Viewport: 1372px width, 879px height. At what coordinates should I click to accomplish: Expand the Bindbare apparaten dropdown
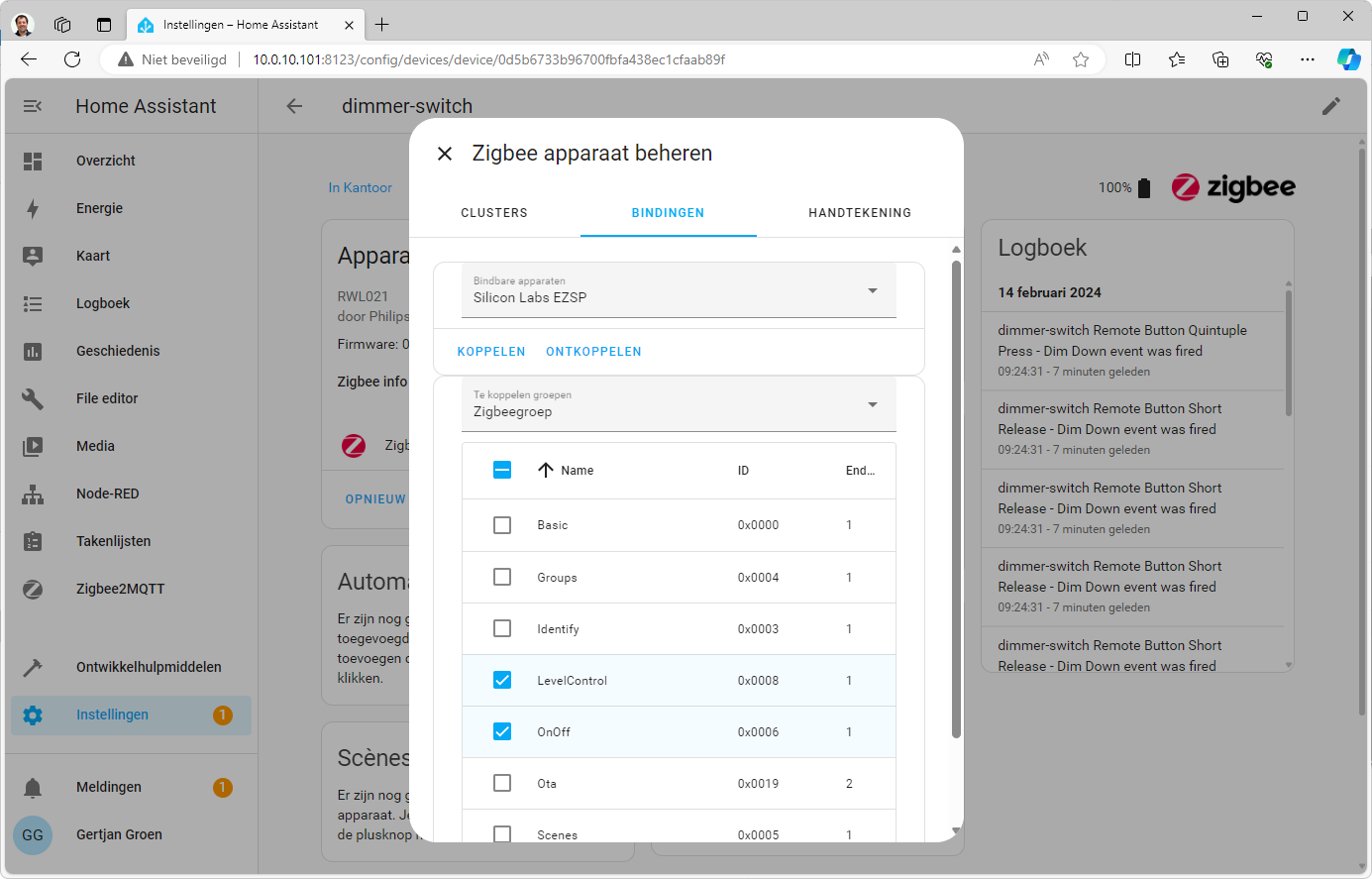(x=679, y=291)
